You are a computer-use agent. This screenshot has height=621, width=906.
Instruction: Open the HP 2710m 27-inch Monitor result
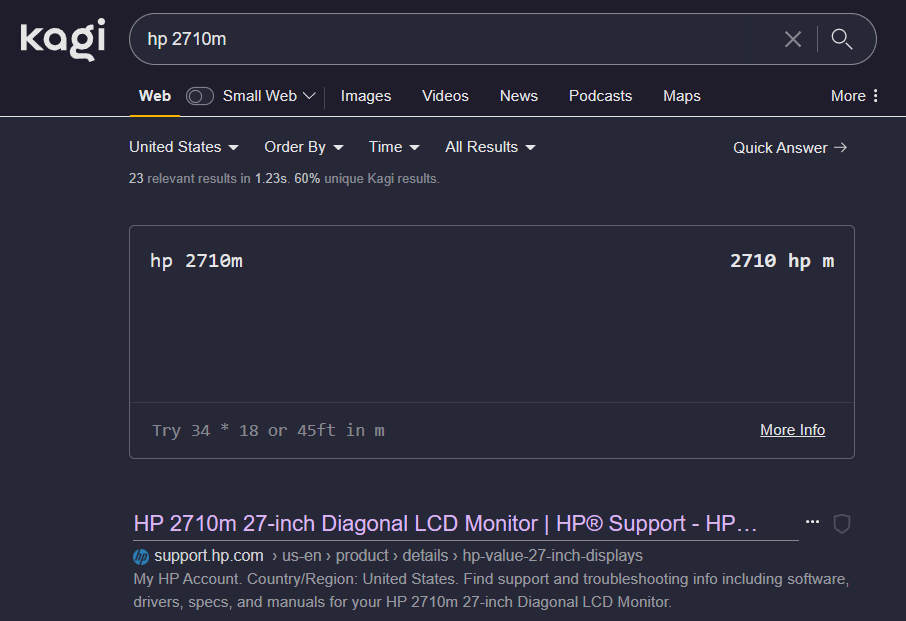[445, 524]
